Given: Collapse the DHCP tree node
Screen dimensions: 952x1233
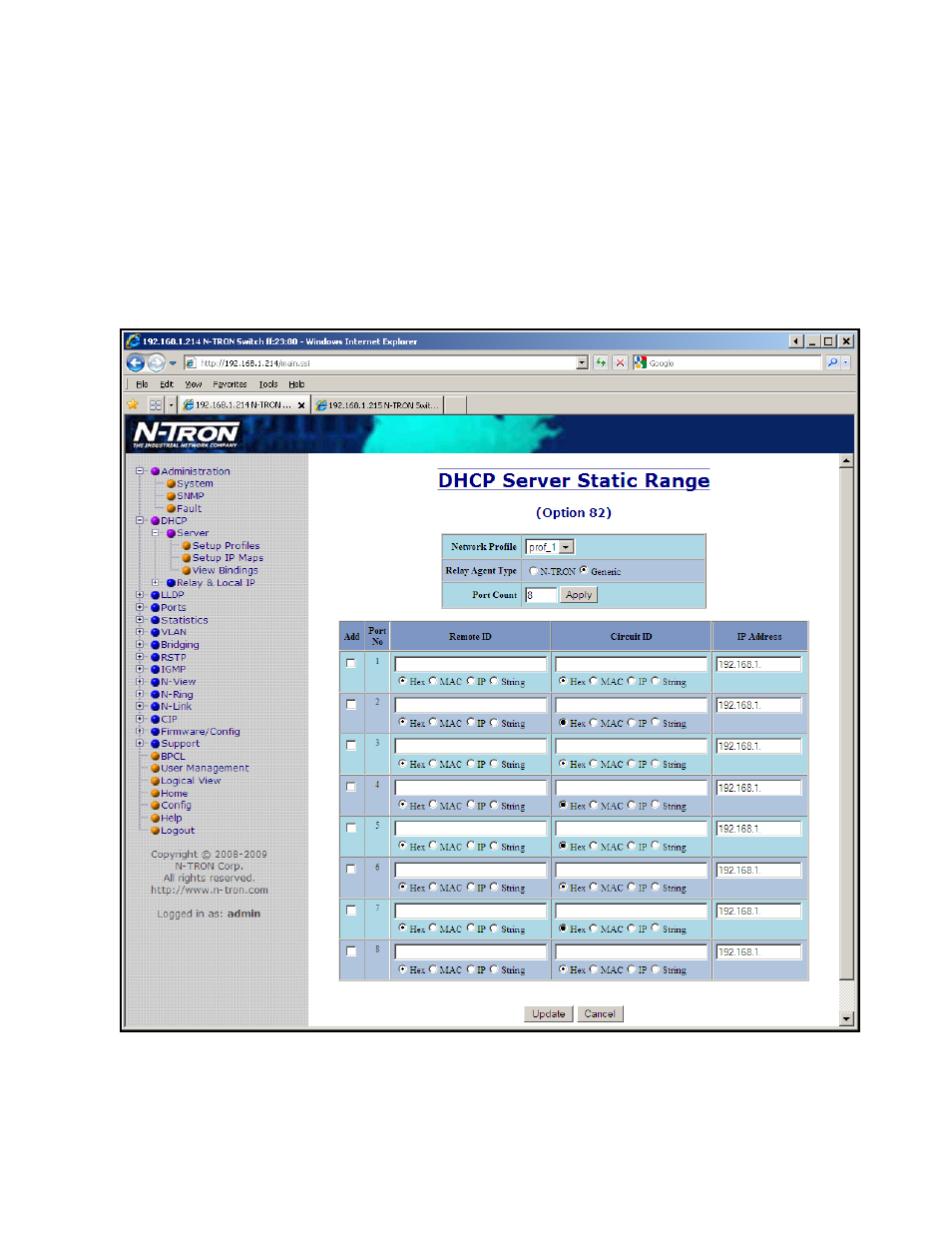Looking at the screenshot, I should (x=141, y=520).
